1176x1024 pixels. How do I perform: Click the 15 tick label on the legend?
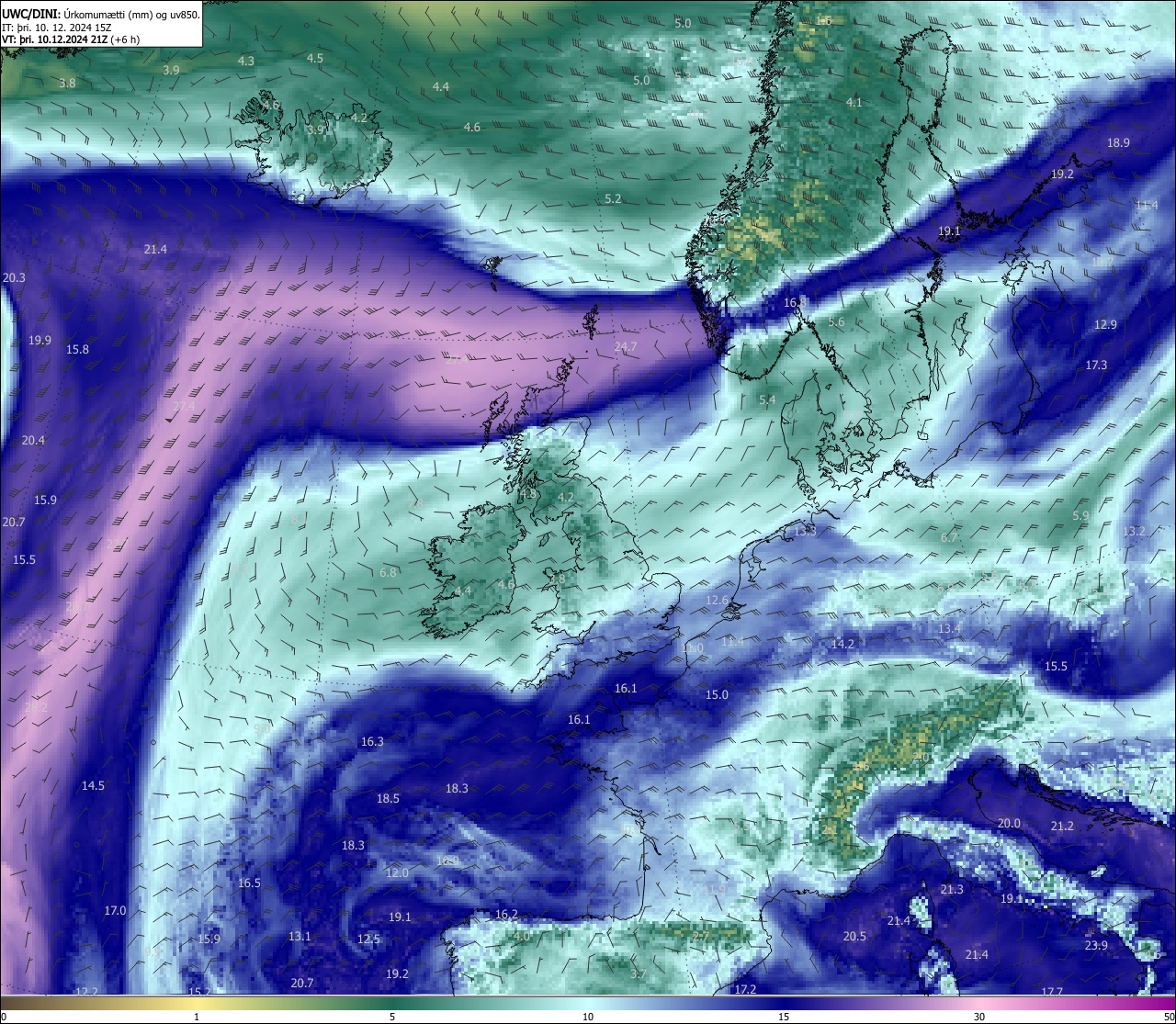[x=784, y=1017]
